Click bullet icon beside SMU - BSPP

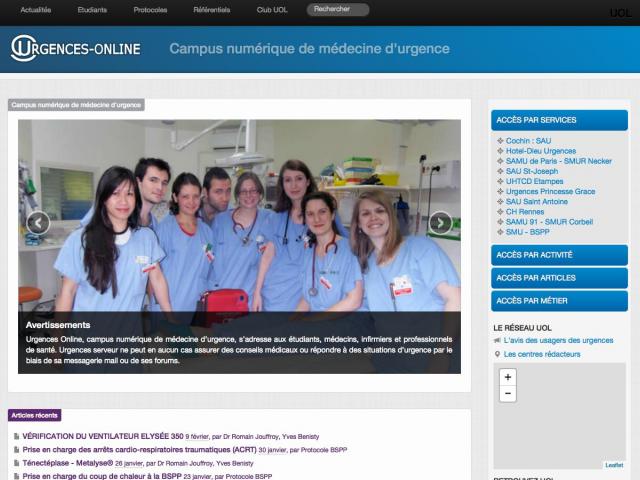(x=500, y=232)
